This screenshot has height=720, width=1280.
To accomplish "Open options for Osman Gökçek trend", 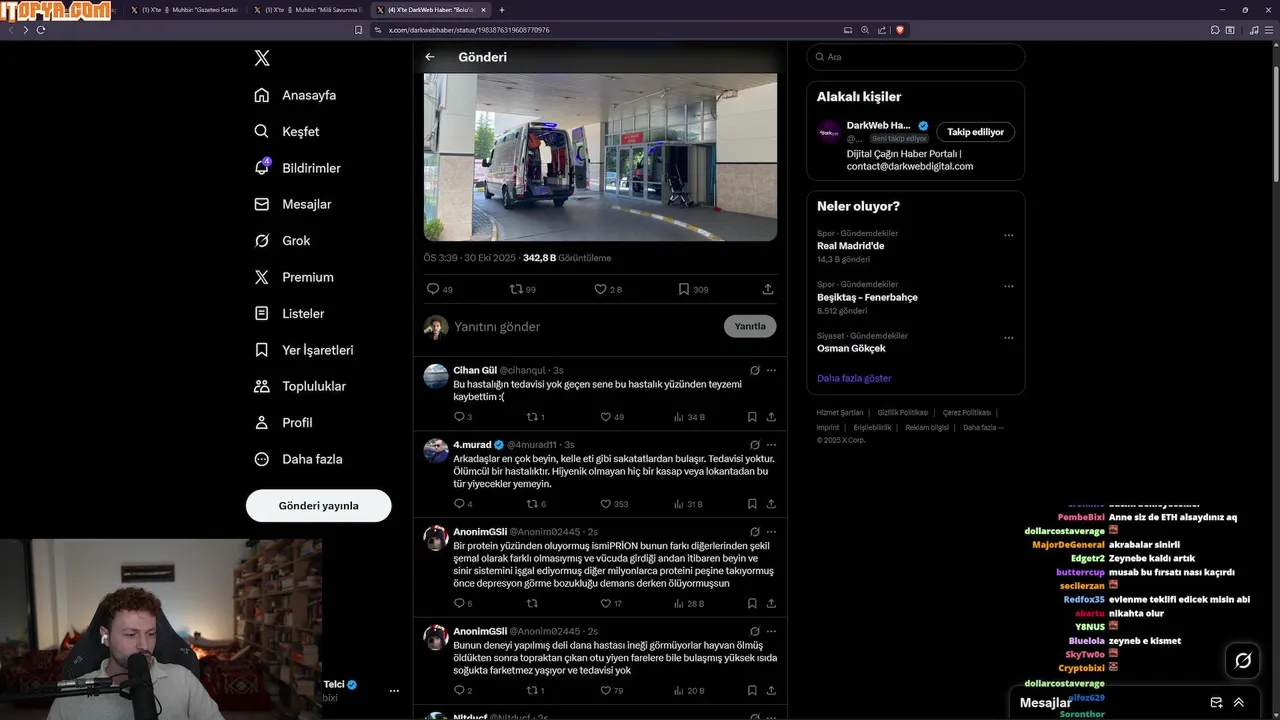I will point(1008,337).
